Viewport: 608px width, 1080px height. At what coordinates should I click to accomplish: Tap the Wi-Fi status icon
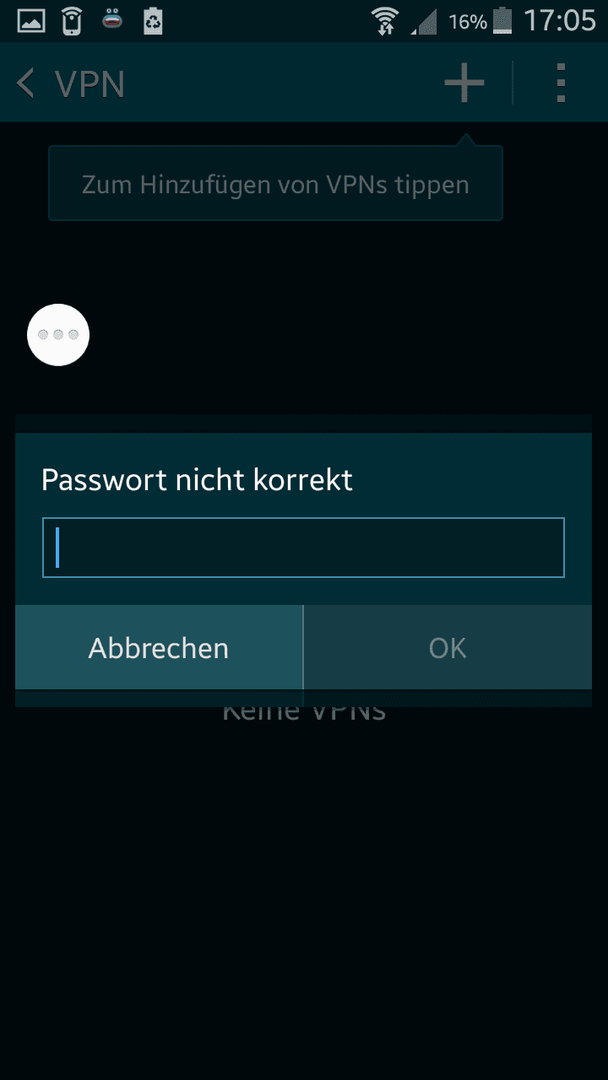point(384,21)
